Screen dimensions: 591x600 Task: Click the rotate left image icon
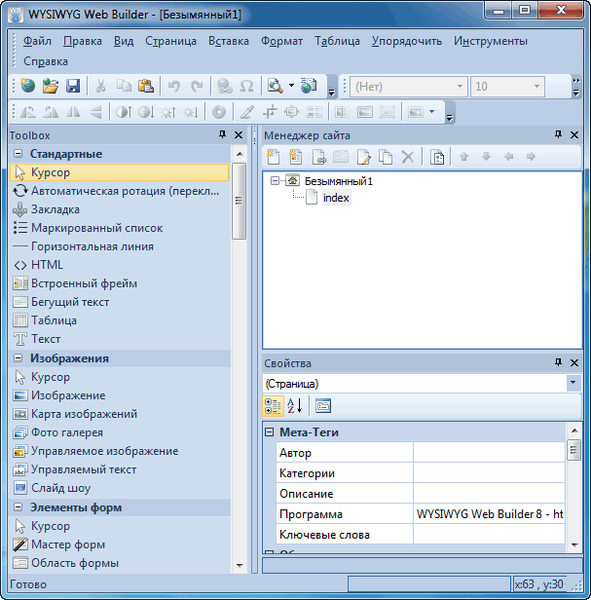[x=28, y=112]
